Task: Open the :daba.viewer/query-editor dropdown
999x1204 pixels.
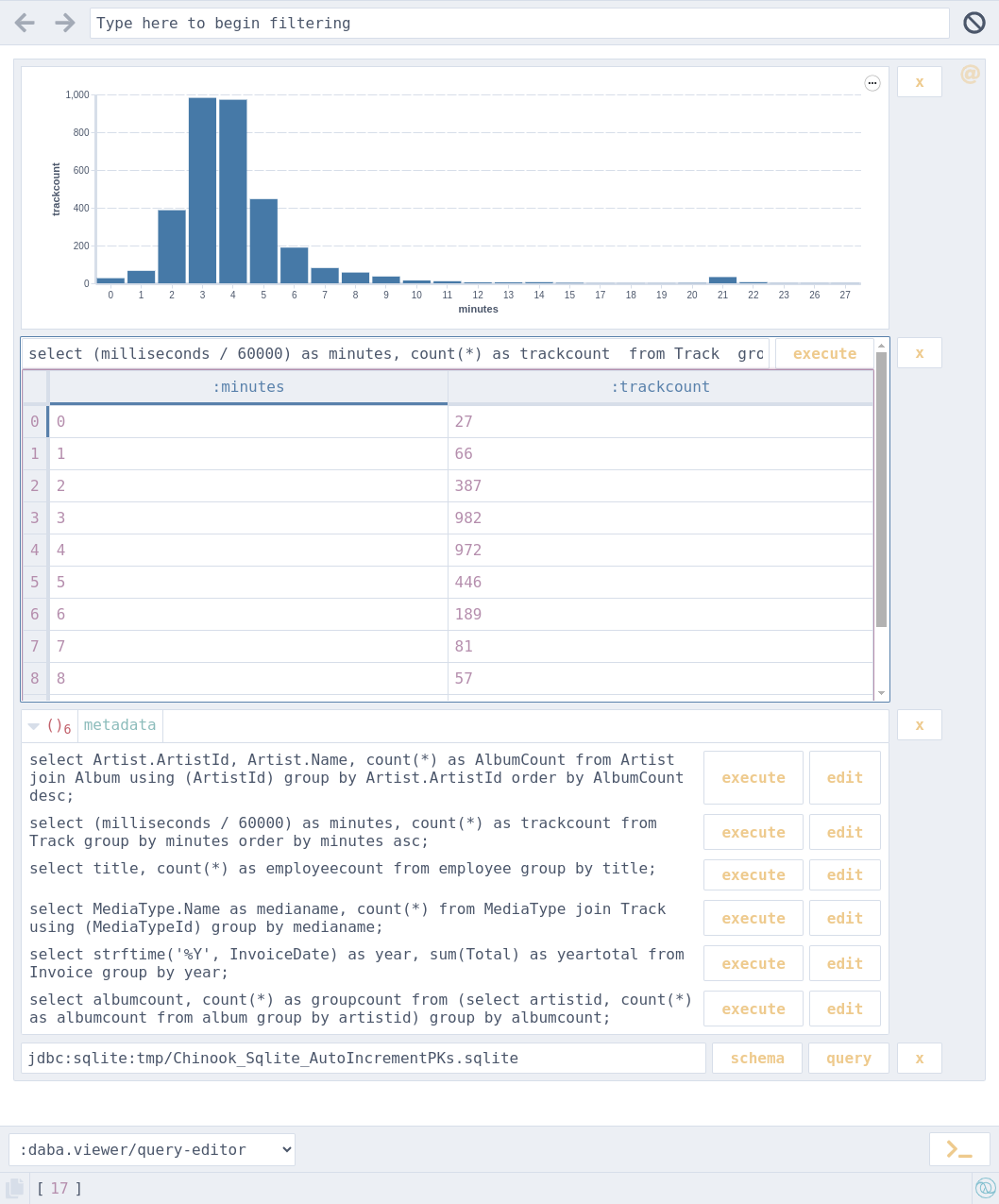Action: click(152, 1149)
